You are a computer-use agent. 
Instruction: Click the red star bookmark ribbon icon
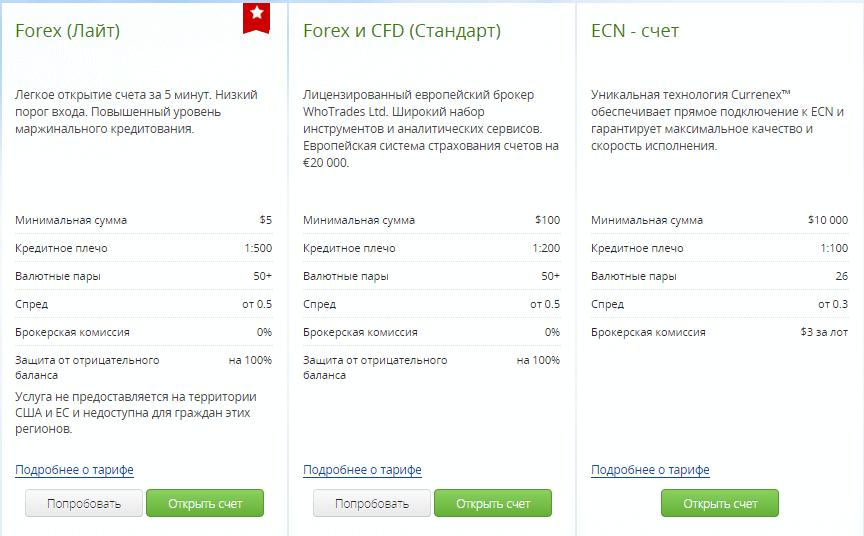(256, 18)
